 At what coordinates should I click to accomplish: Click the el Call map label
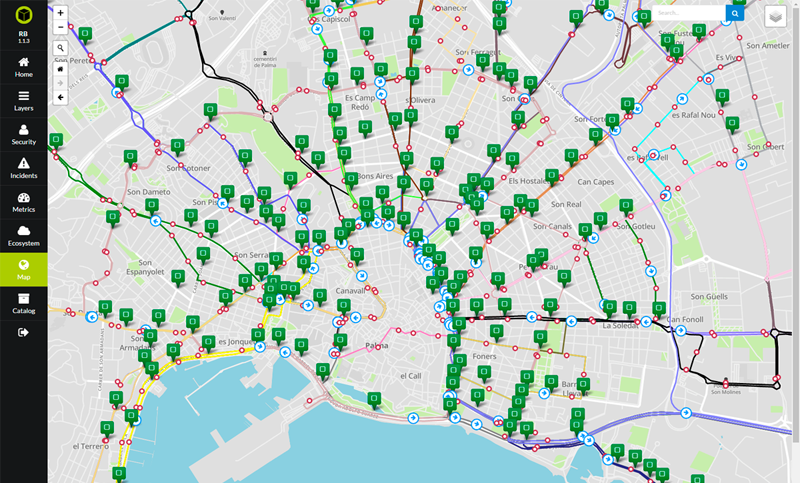(x=411, y=376)
